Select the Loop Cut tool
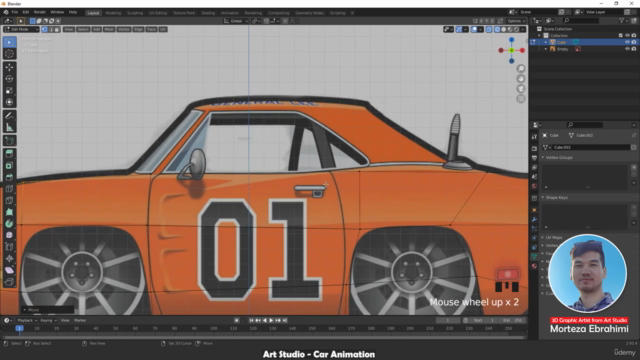This screenshot has width=640, height=360. (9, 189)
